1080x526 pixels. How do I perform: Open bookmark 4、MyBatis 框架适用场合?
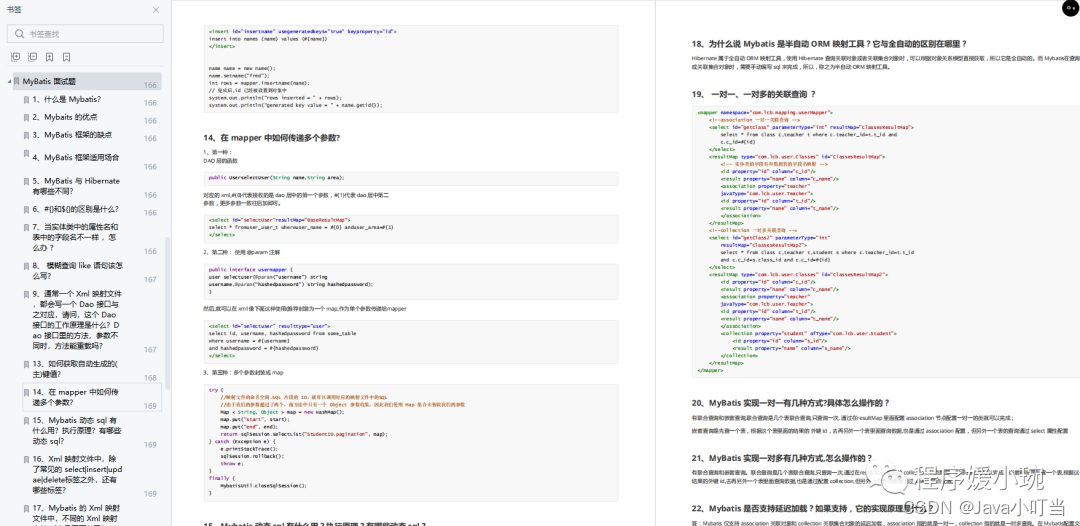click(76, 157)
